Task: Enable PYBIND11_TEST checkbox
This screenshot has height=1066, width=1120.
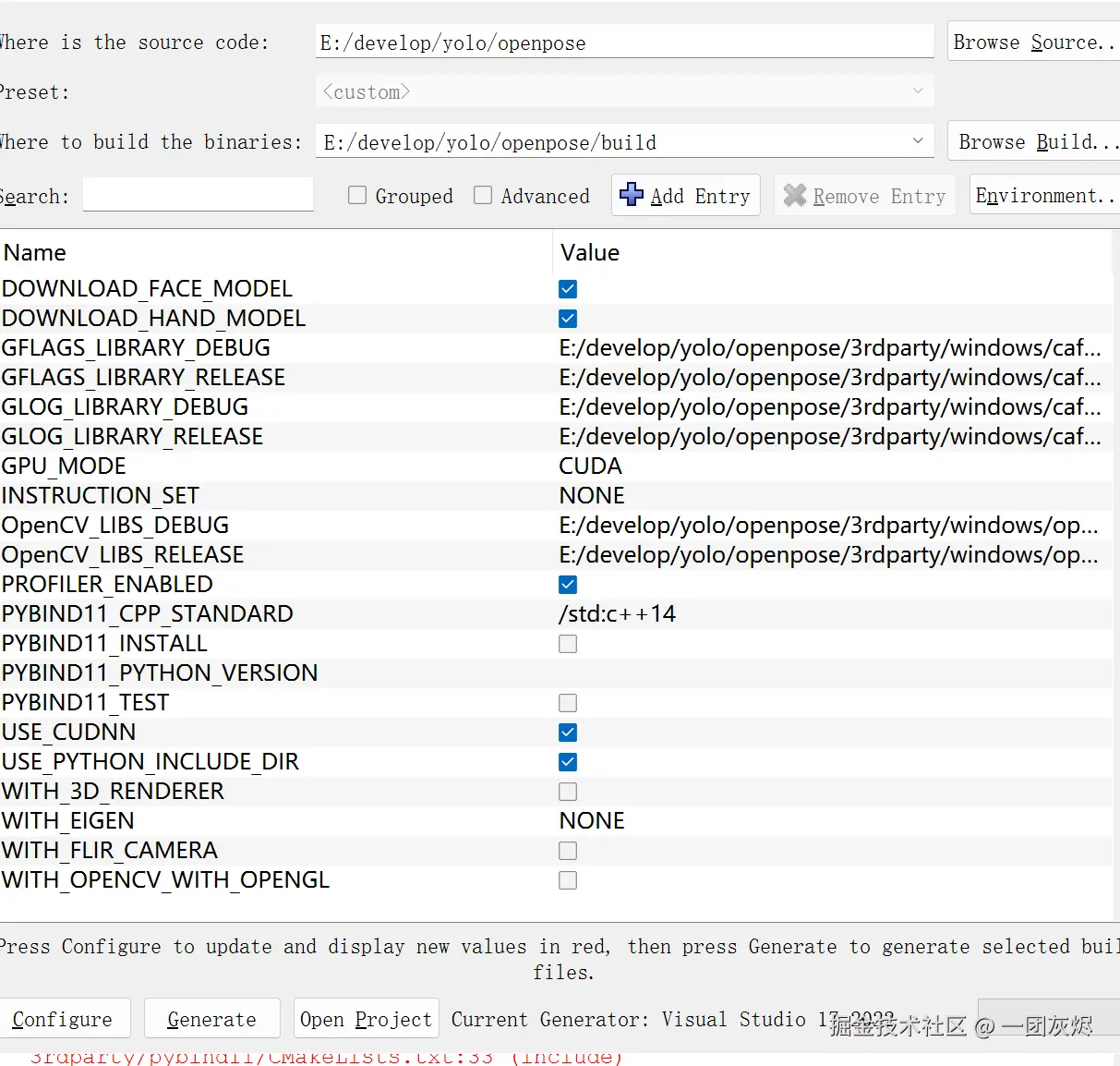Action: pos(568,703)
